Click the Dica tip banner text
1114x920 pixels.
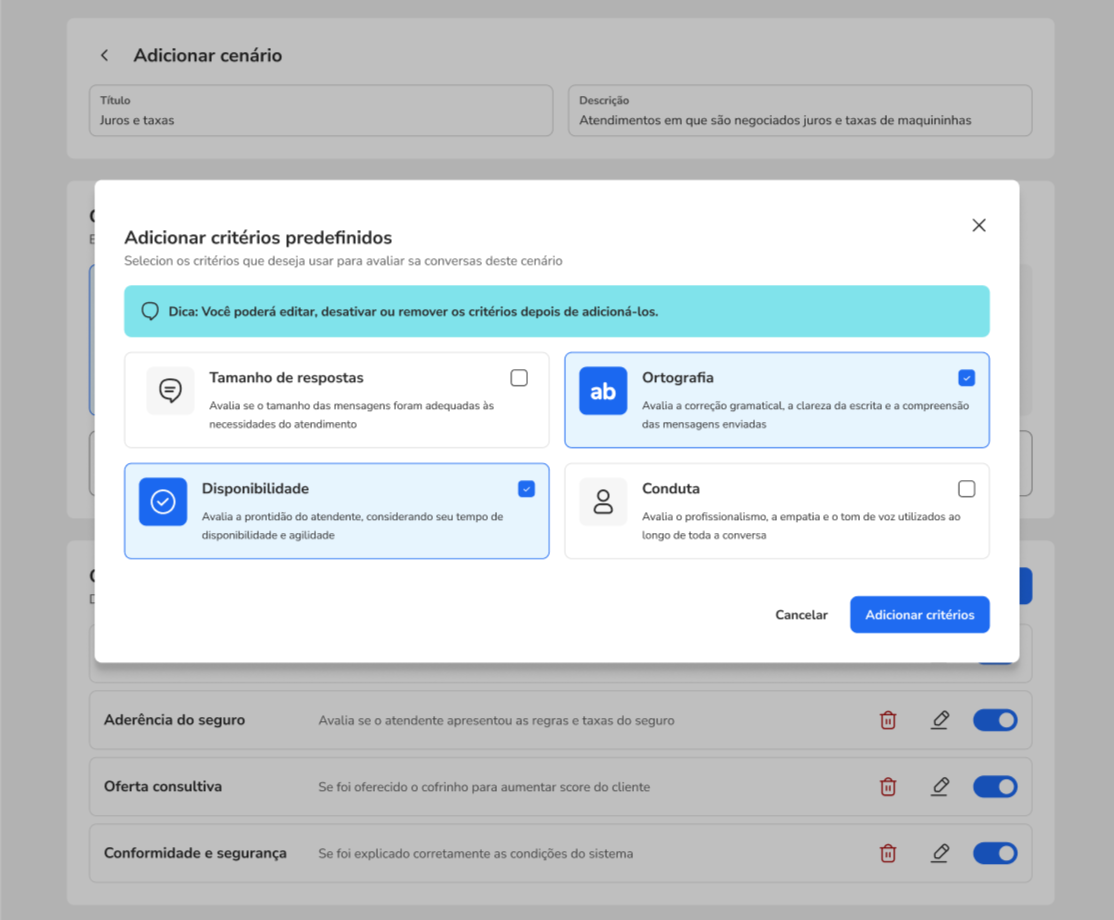[x=413, y=311]
